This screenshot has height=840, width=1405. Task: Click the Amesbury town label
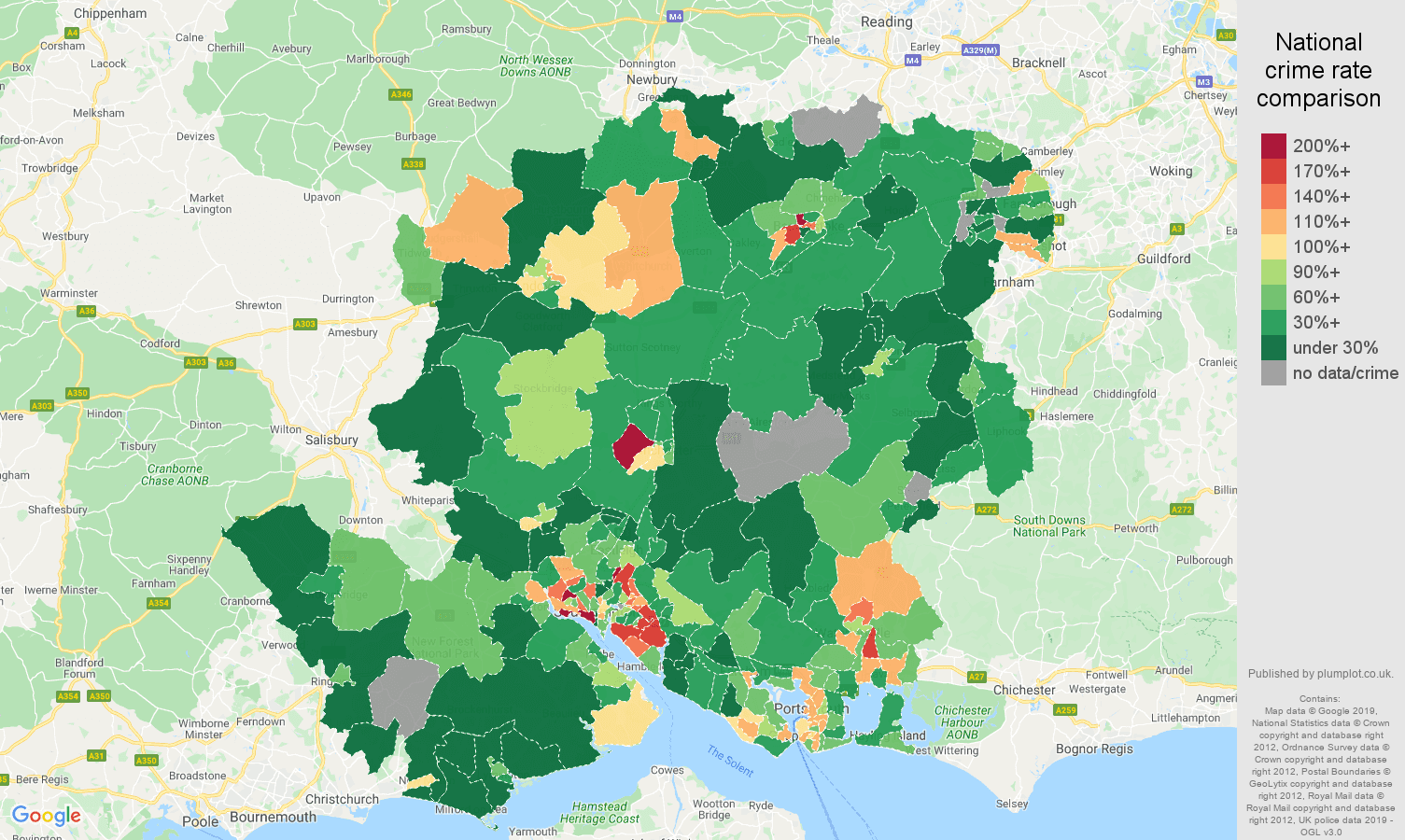353,332
